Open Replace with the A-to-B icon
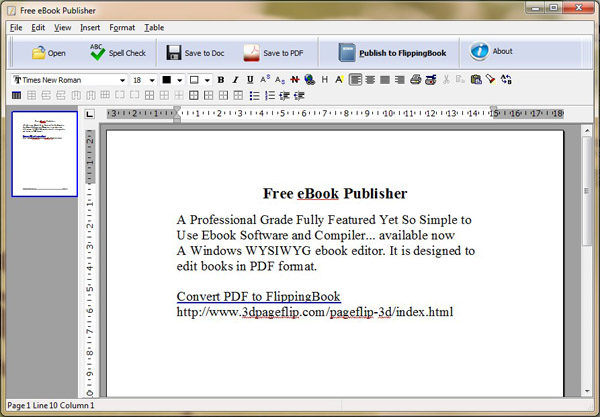600x417 pixels. tap(506, 80)
